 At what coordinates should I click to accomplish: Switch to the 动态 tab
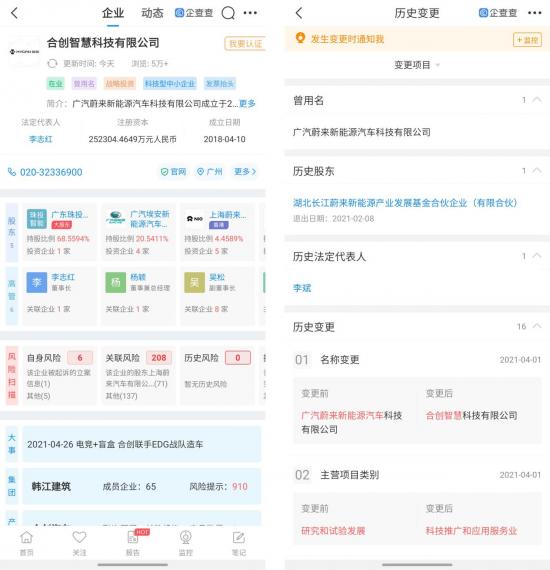pos(152,13)
